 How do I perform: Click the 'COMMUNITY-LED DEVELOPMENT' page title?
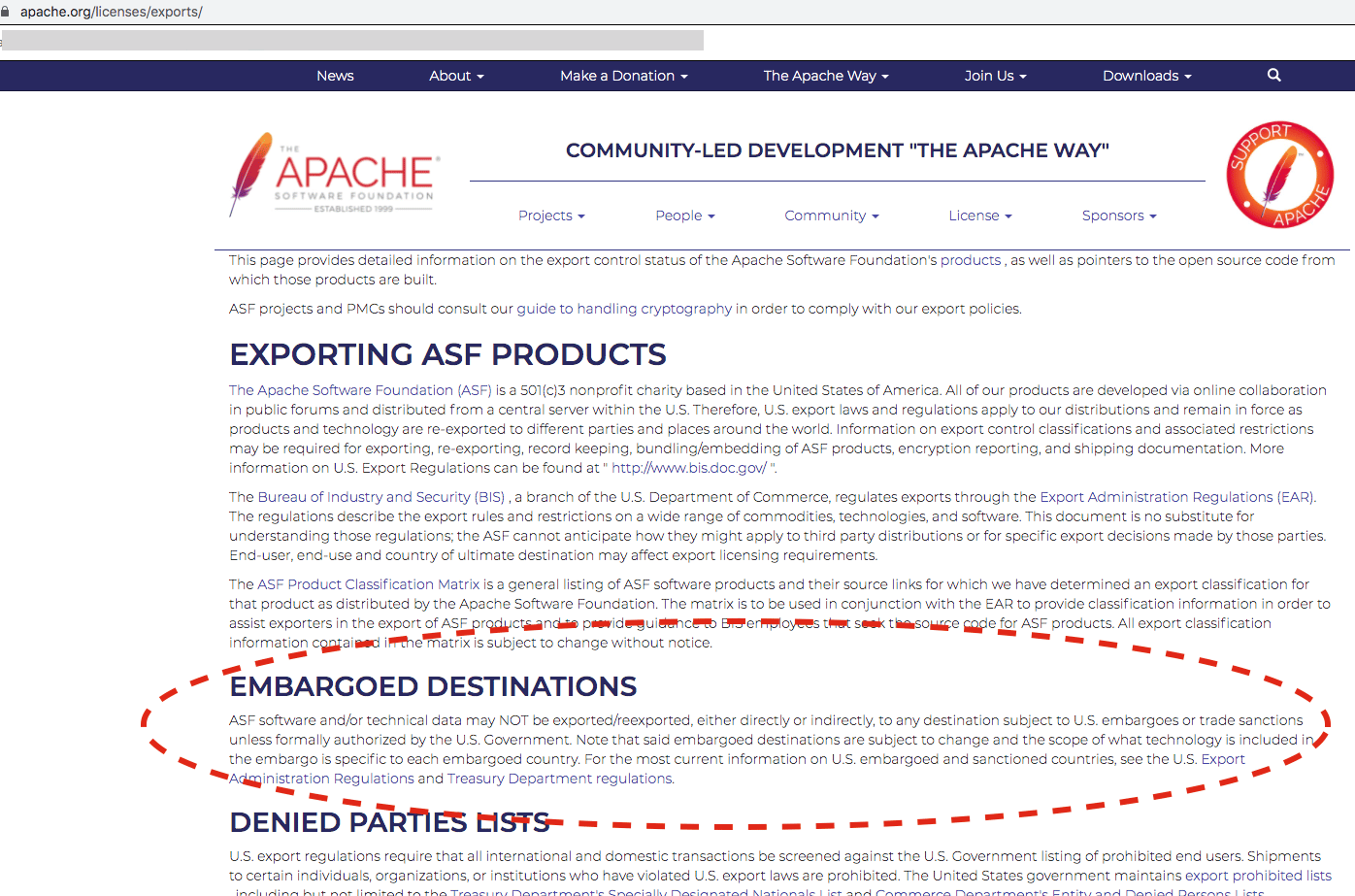(x=837, y=150)
